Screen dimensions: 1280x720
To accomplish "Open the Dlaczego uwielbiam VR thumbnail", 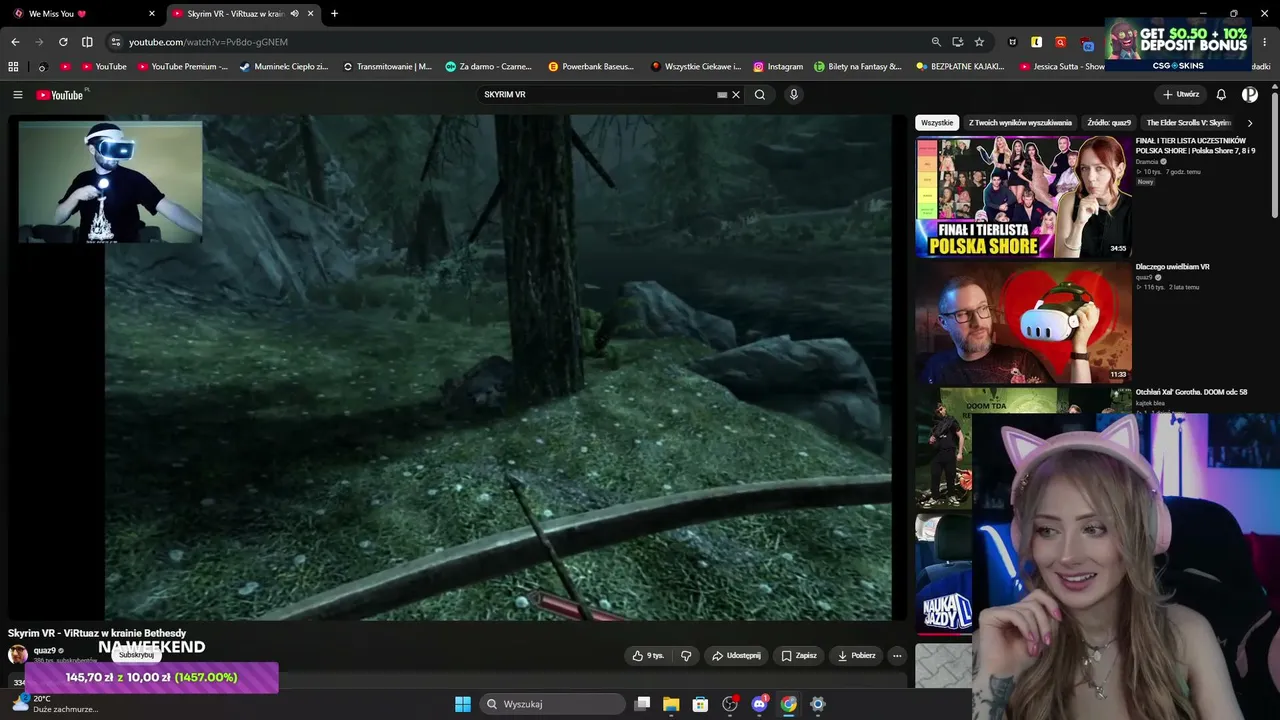I will [1023, 323].
